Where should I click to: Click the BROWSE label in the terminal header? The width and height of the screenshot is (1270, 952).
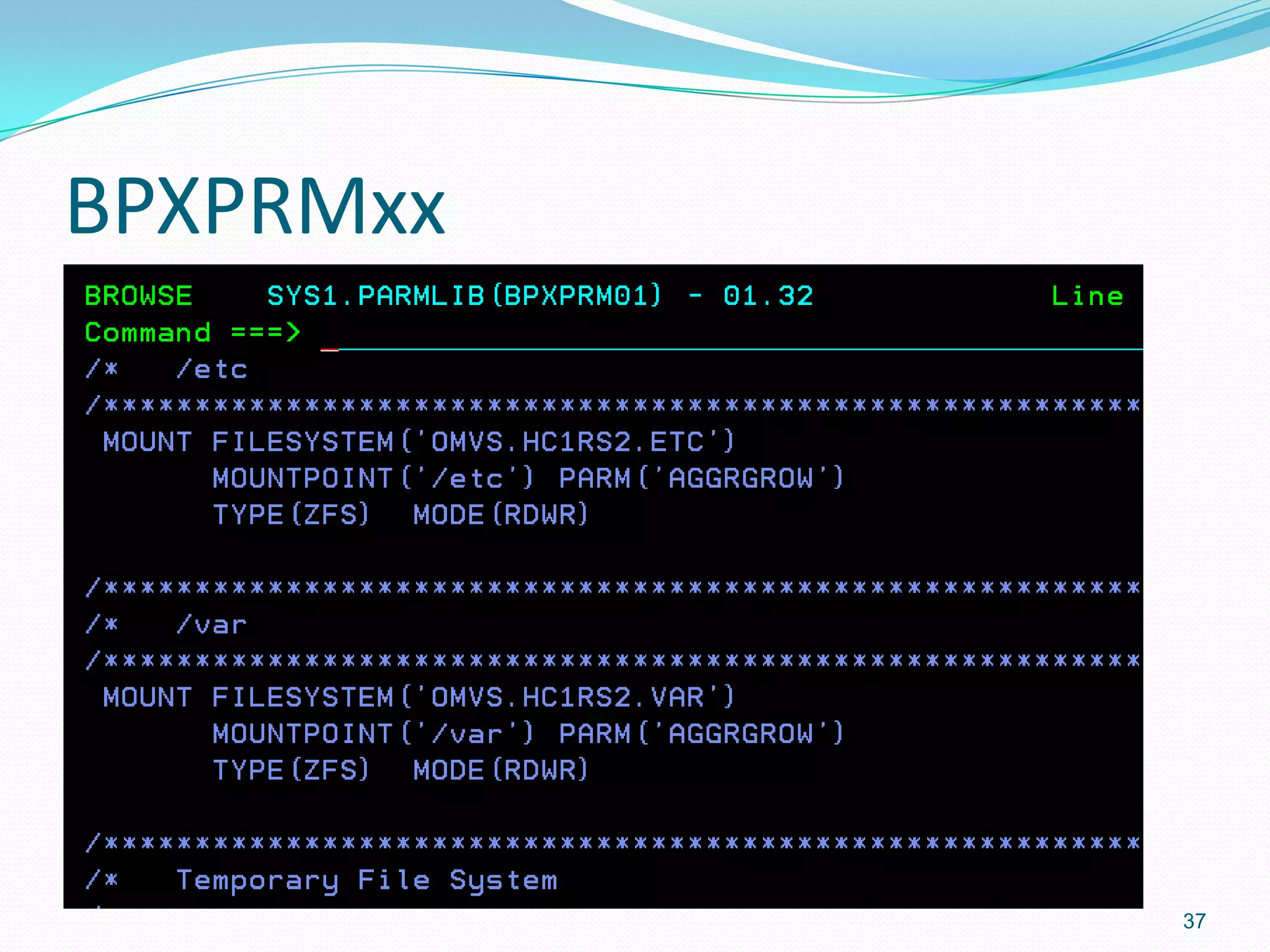click(138, 296)
